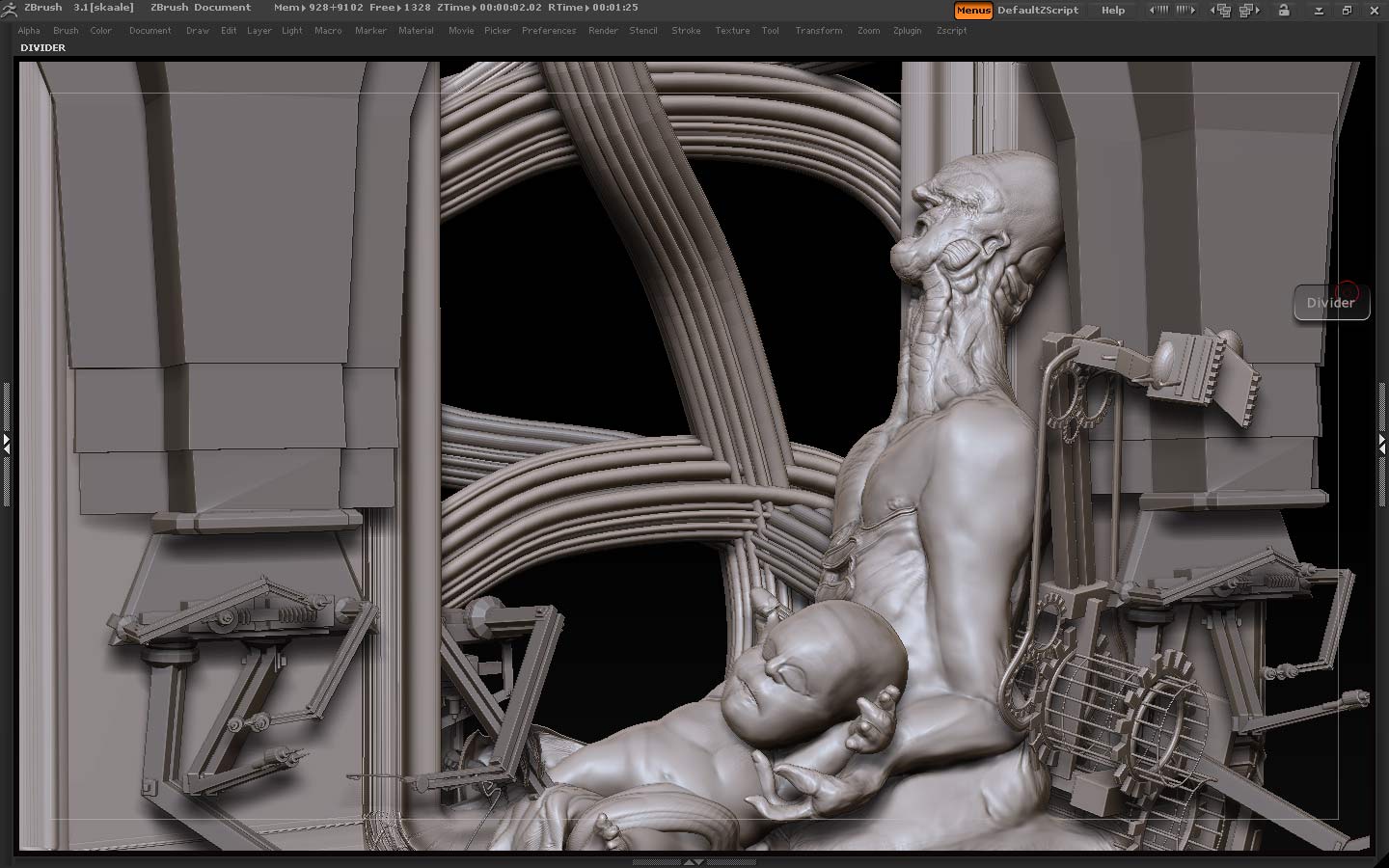1389x868 pixels.
Task: Toggle the orange Menus button
Action: pos(973,10)
